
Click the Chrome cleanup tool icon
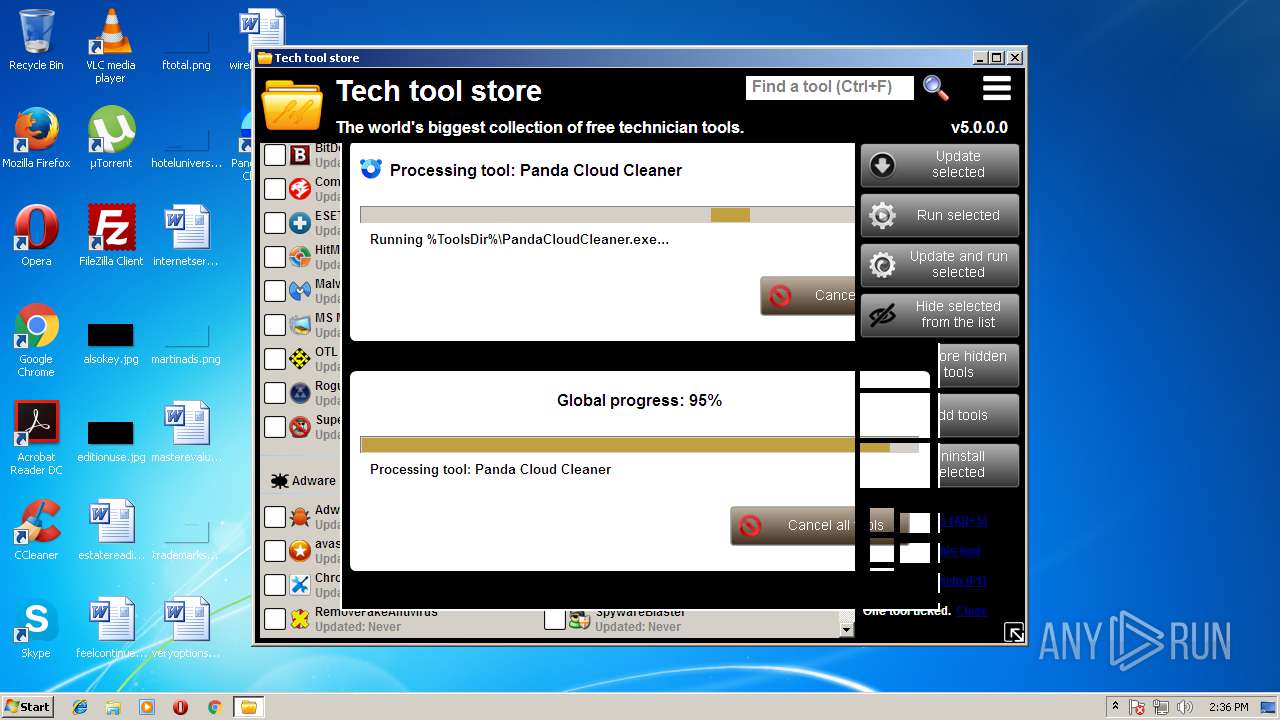(x=300, y=585)
